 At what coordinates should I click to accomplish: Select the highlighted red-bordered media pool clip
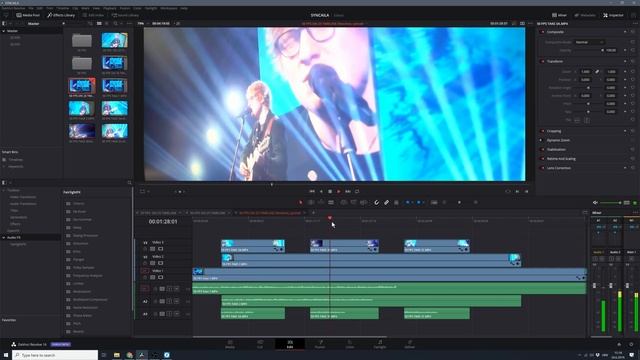click(x=82, y=86)
